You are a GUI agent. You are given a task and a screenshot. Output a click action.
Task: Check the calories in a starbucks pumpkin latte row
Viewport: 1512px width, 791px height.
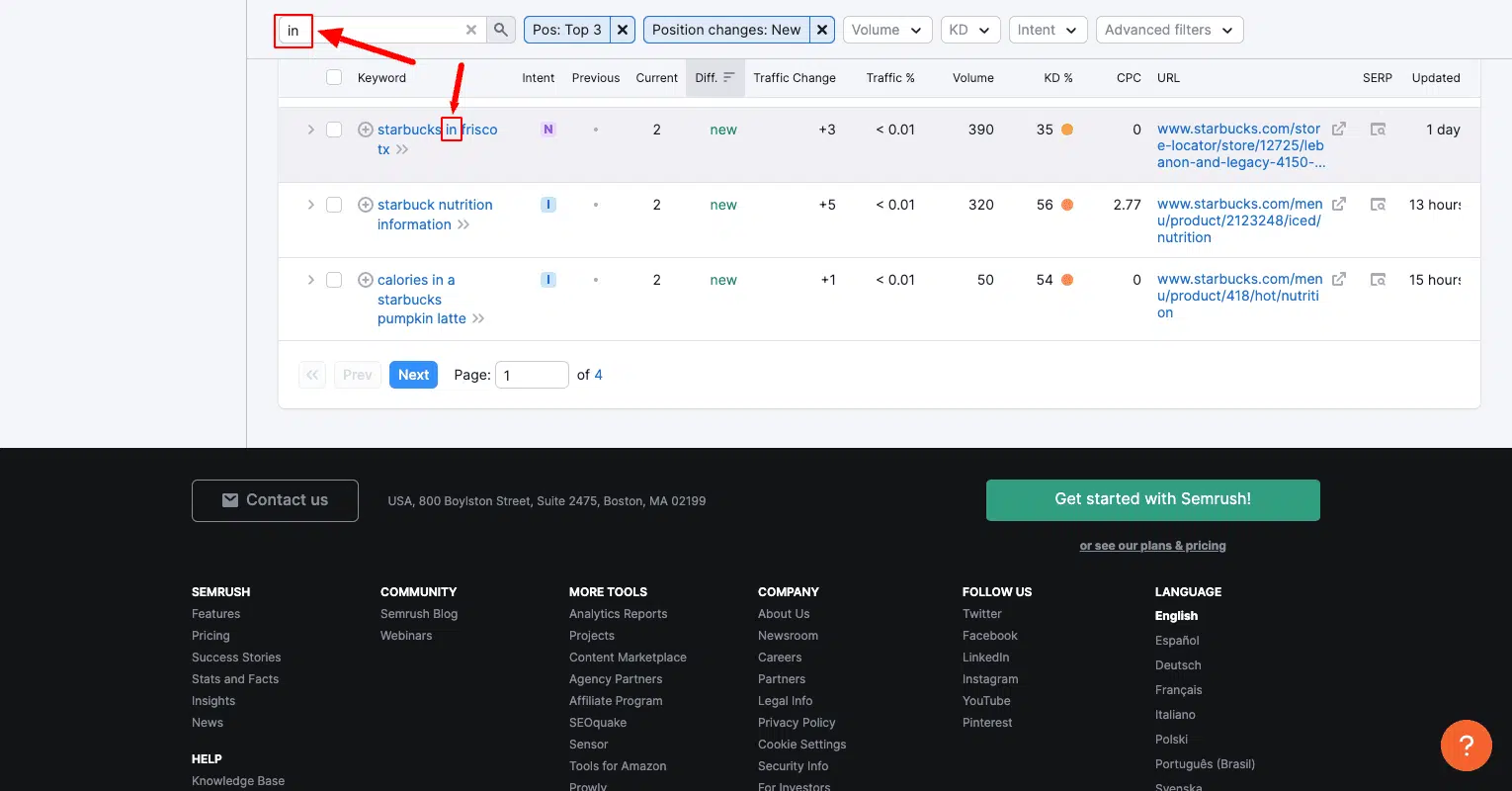334,280
